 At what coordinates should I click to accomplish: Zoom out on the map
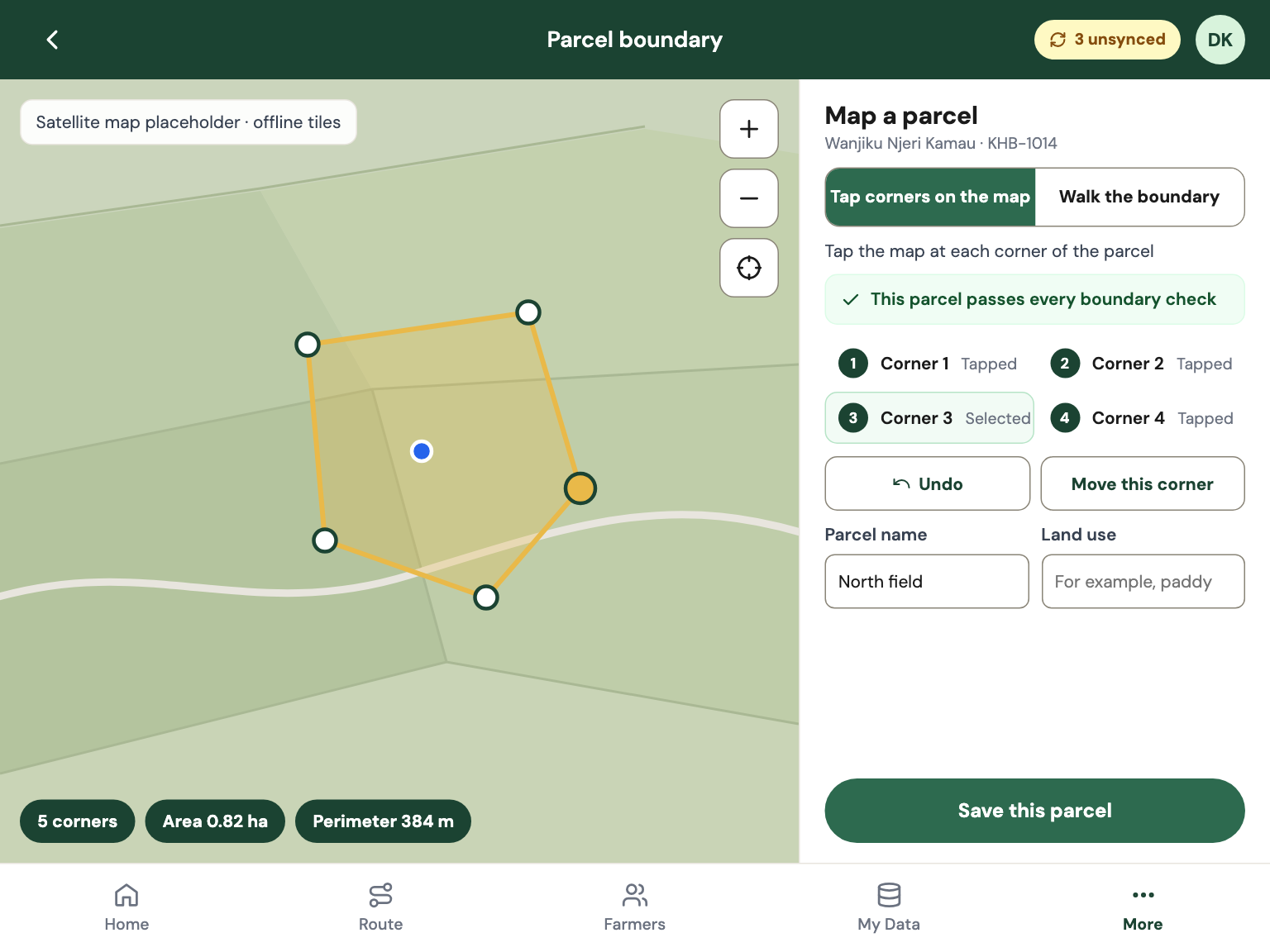(749, 198)
